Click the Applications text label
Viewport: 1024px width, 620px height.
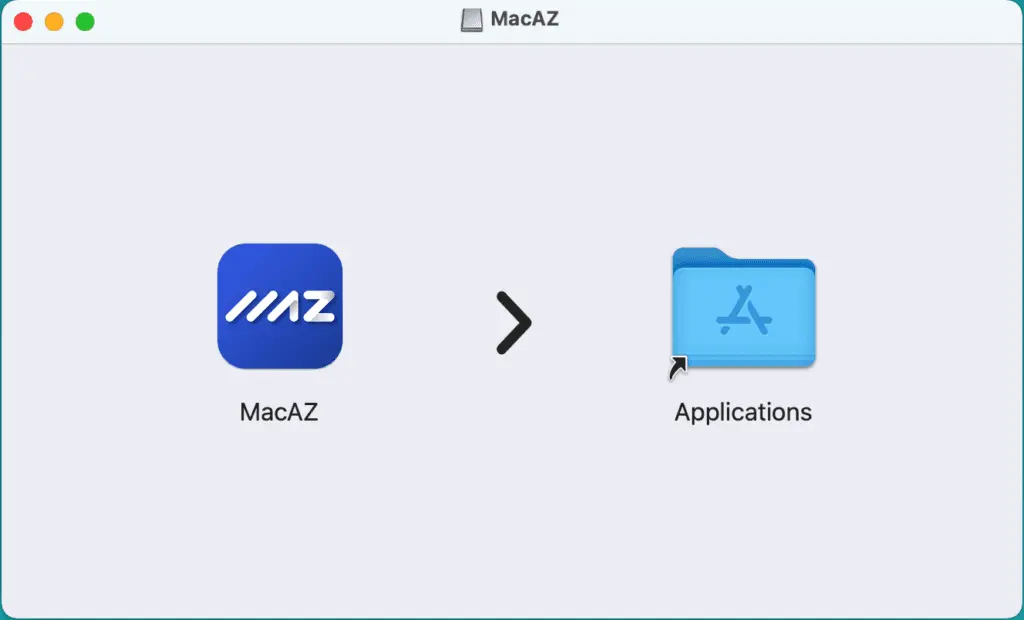[x=743, y=412]
